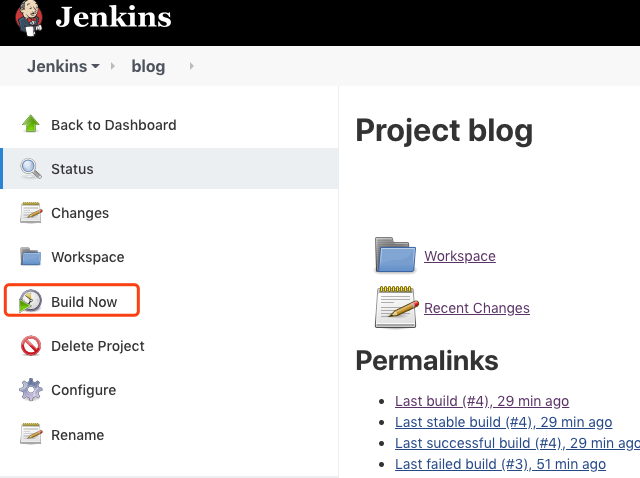Choose Rename in the sidebar

pyautogui.click(x=78, y=435)
